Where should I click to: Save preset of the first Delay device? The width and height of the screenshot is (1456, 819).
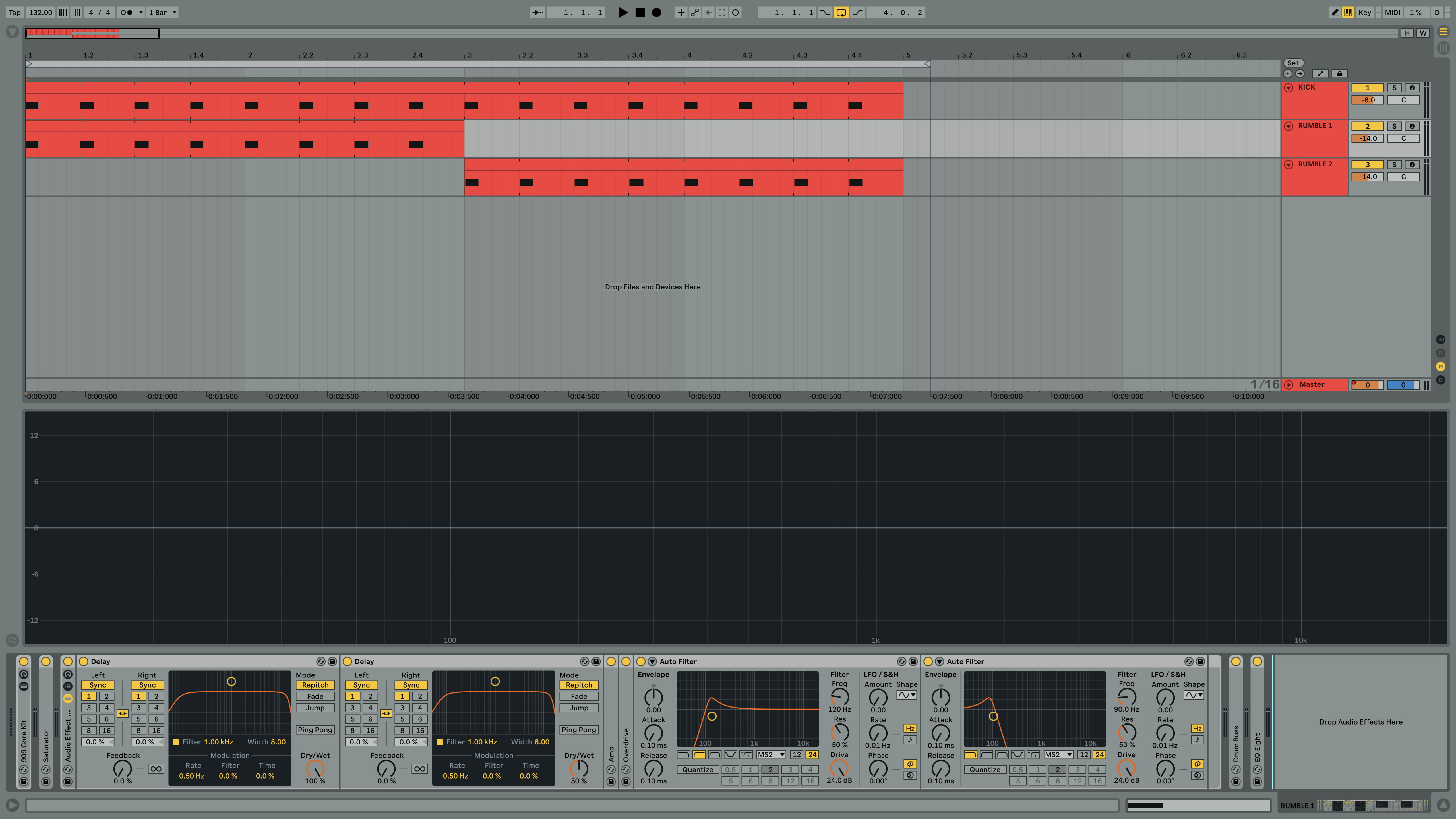332,661
